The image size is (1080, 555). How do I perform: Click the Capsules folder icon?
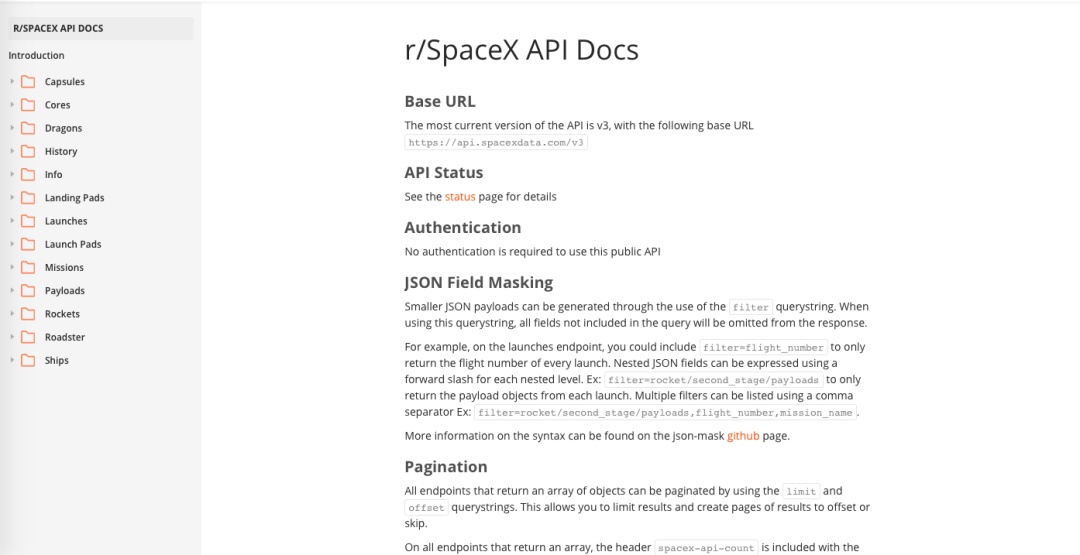(28, 82)
